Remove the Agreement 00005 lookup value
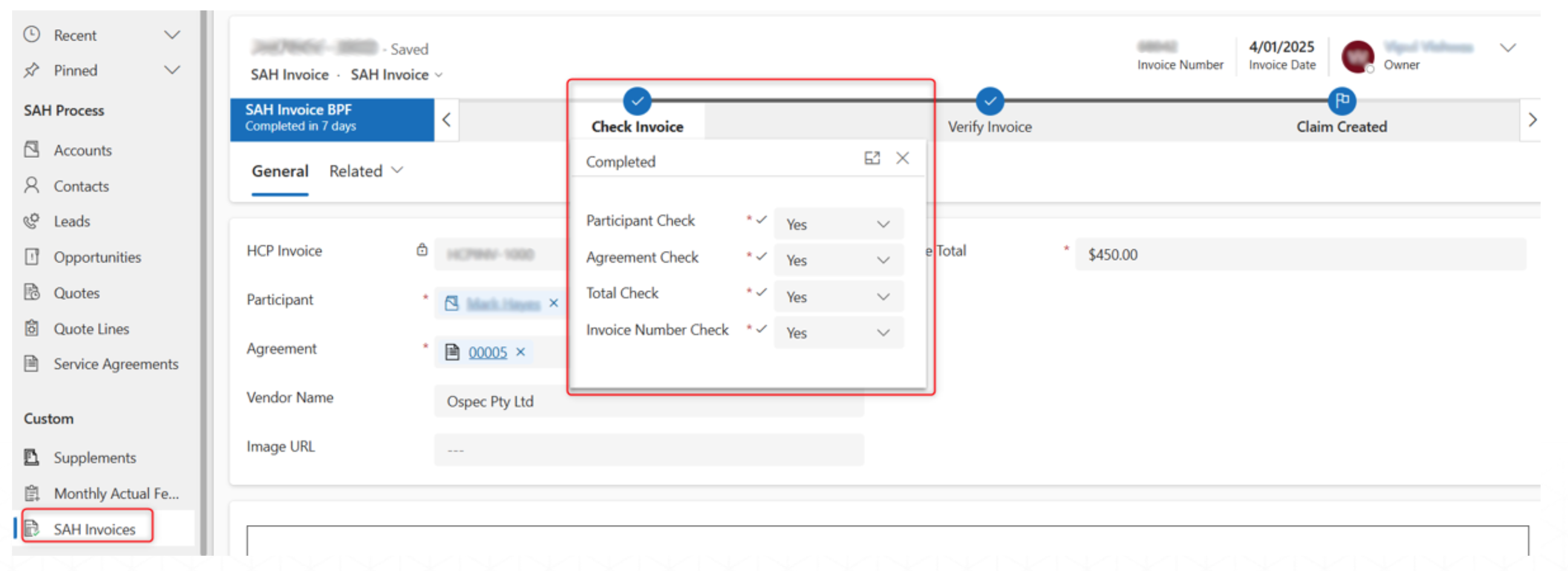Image resolution: width=1568 pixels, height=571 pixels. 520,352
